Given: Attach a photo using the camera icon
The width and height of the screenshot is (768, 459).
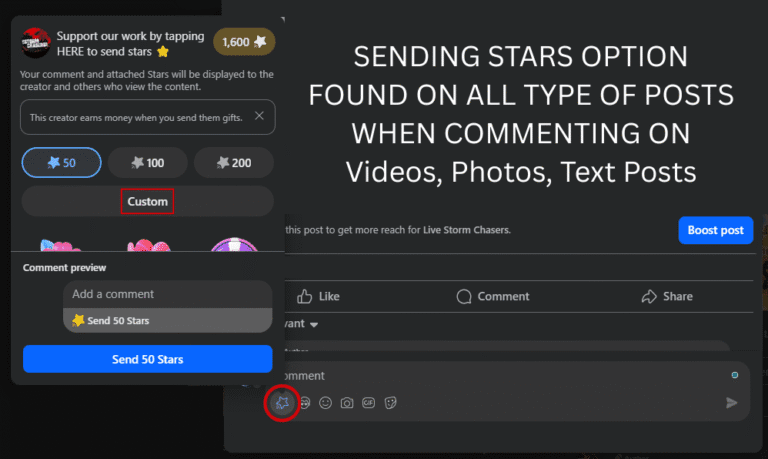Looking at the screenshot, I should coord(347,402).
